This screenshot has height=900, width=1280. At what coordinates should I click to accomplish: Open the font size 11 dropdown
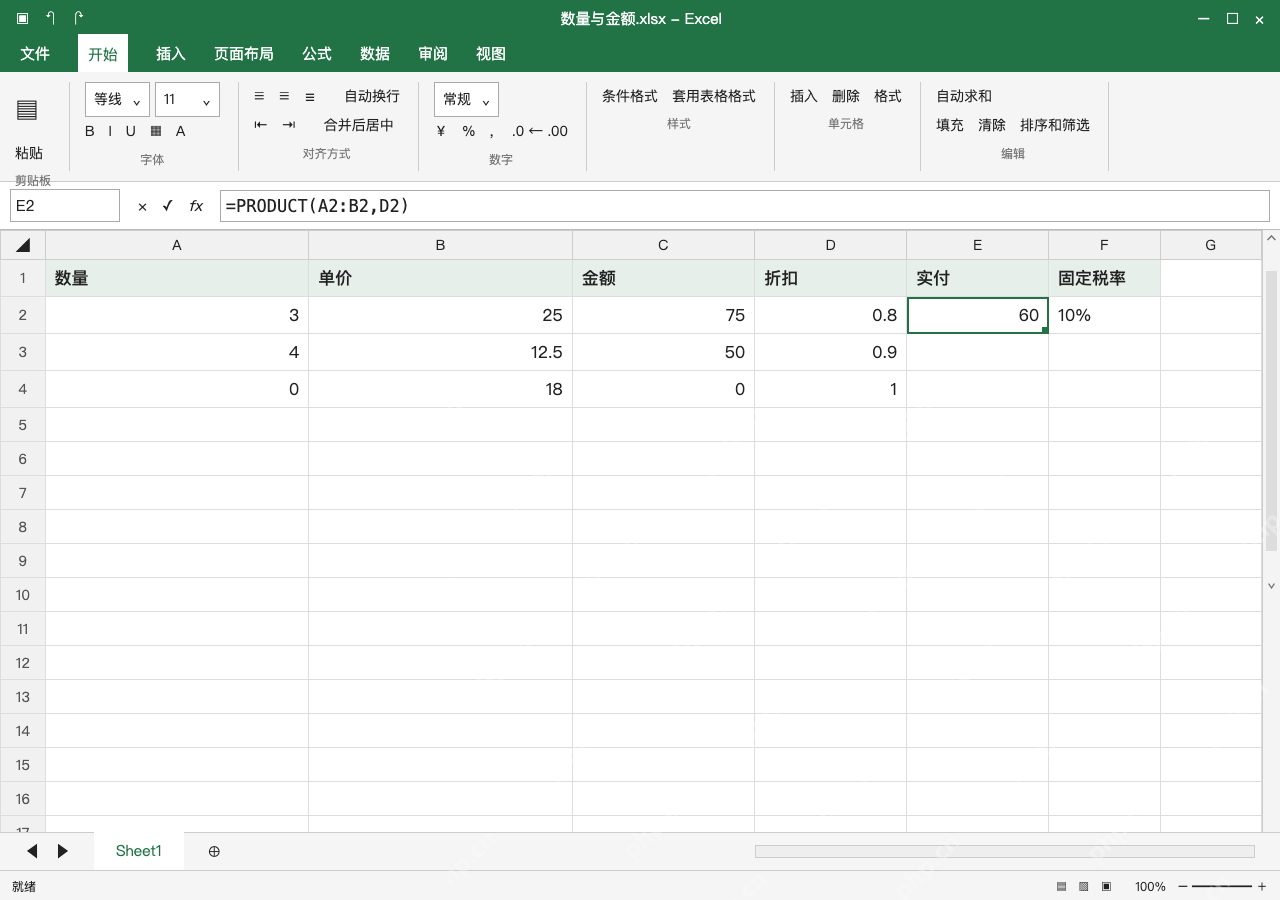point(187,100)
